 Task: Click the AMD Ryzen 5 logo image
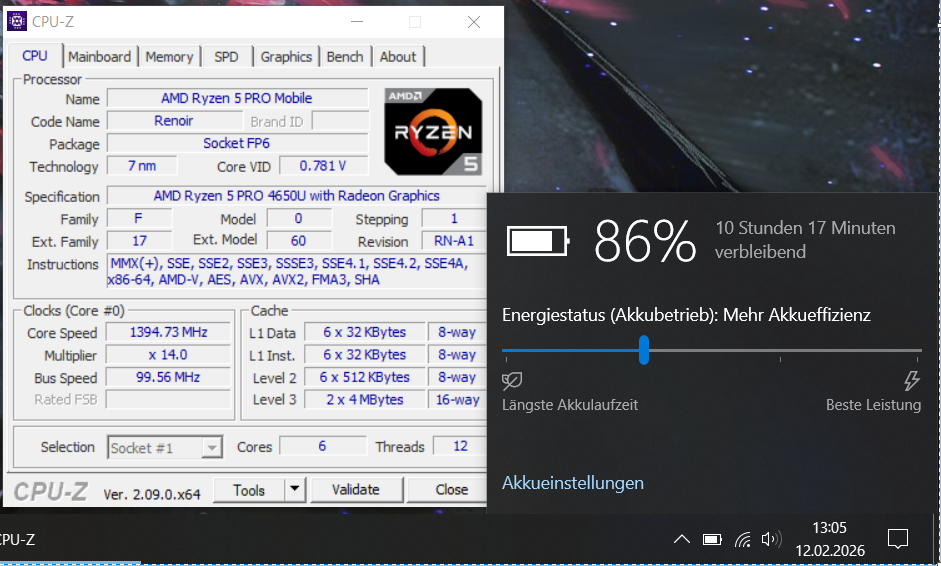433,131
